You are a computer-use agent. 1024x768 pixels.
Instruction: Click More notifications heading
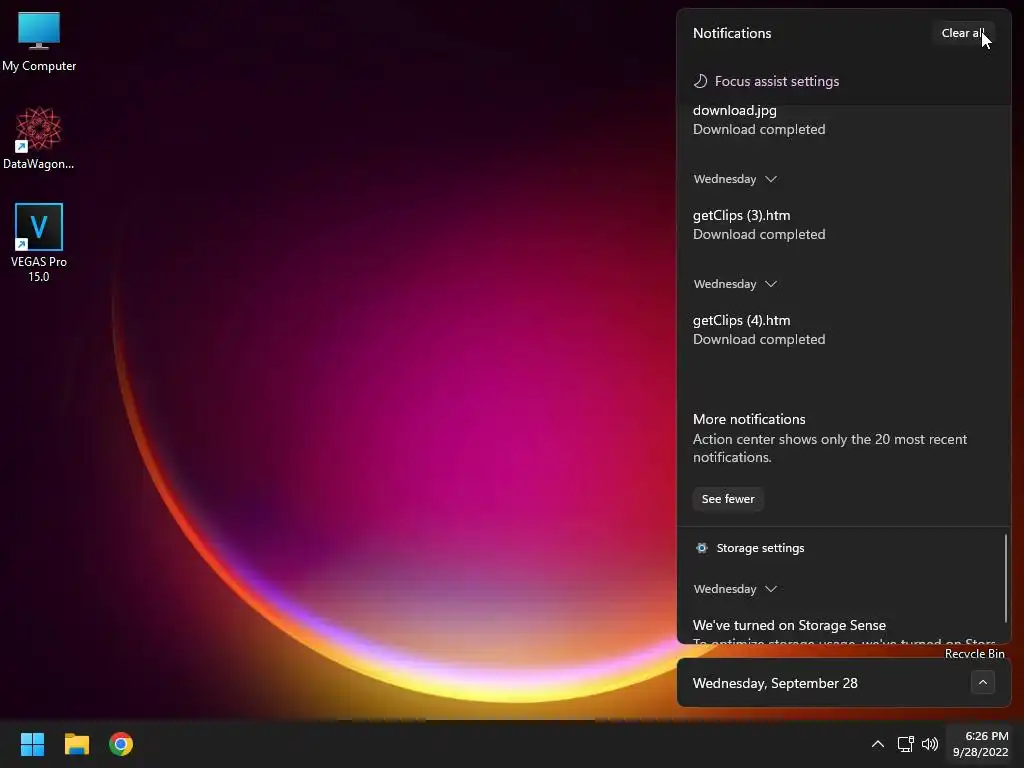point(749,419)
